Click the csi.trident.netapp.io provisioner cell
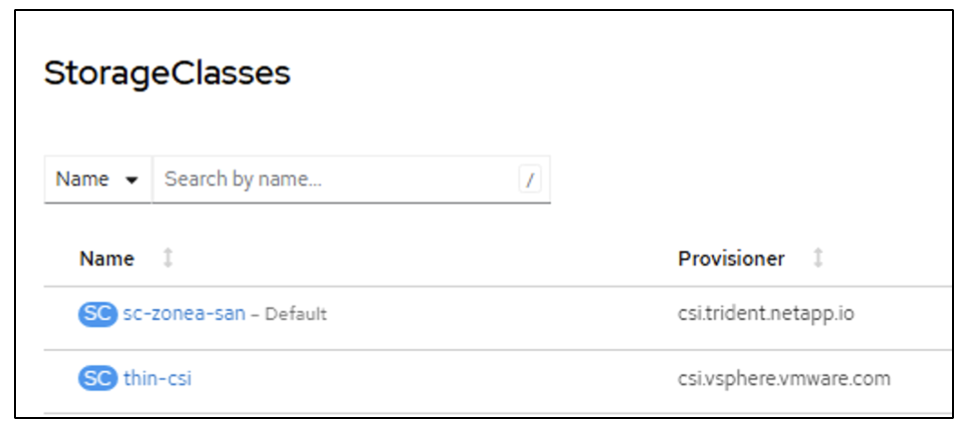Image resolution: width=966 pixels, height=426 pixels. (x=766, y=314)
